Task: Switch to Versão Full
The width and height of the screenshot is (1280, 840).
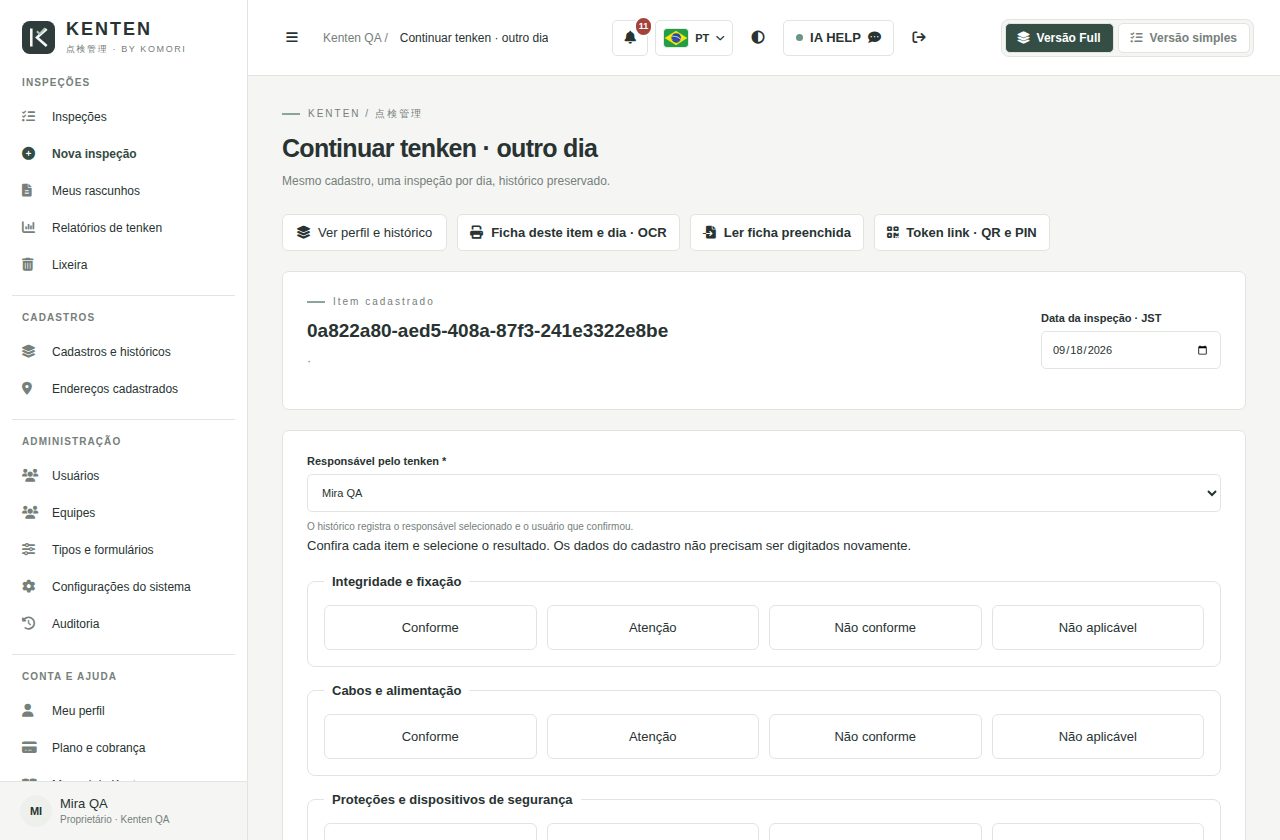Action: (1059, 38)
